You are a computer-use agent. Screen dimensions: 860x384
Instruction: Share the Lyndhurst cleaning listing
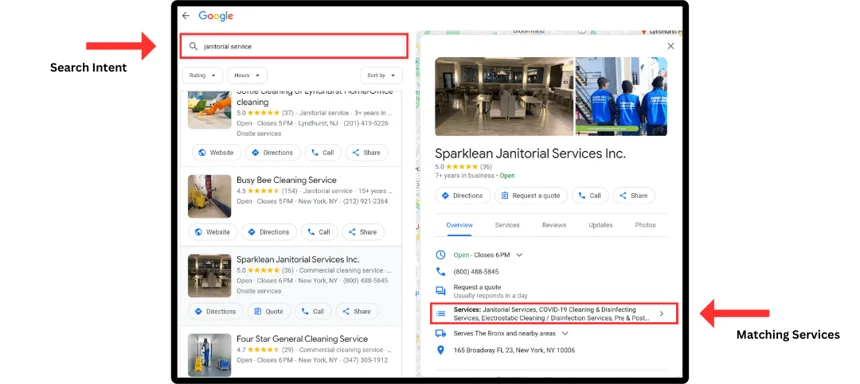pos(366,153)
